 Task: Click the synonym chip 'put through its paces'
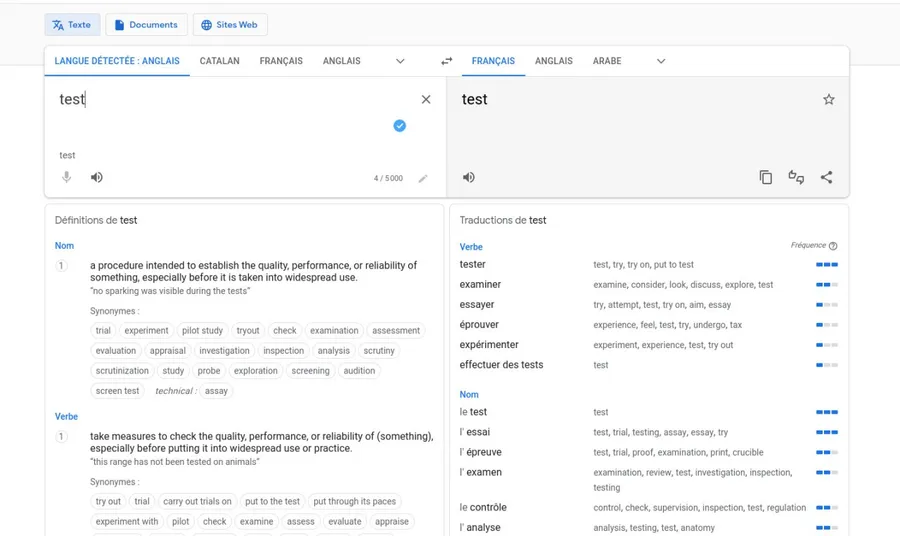click(355, 502)
